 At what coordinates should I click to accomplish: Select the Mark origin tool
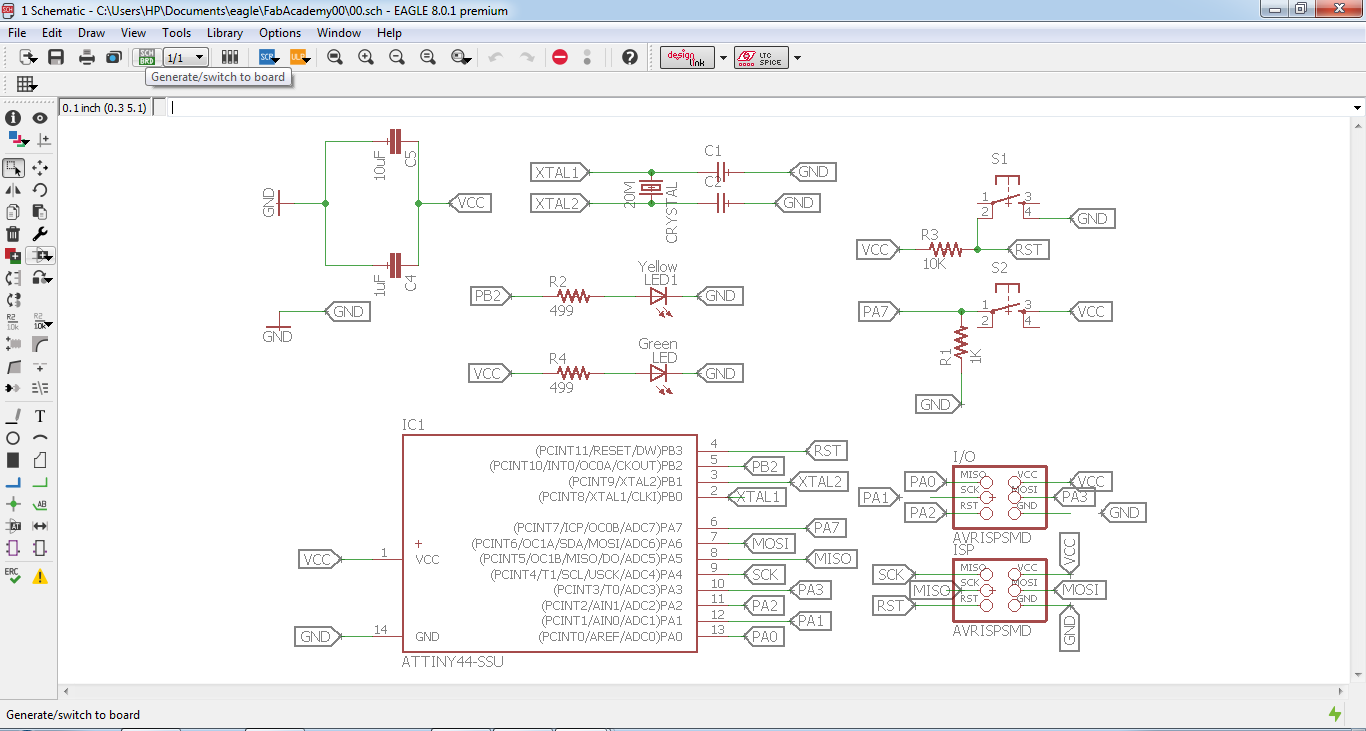tap(42, 140)
